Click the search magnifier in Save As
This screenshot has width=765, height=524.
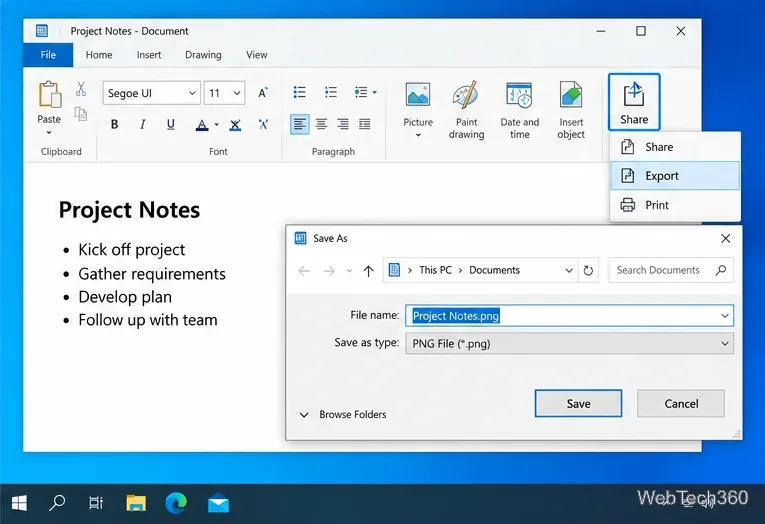tap(721, 270)
